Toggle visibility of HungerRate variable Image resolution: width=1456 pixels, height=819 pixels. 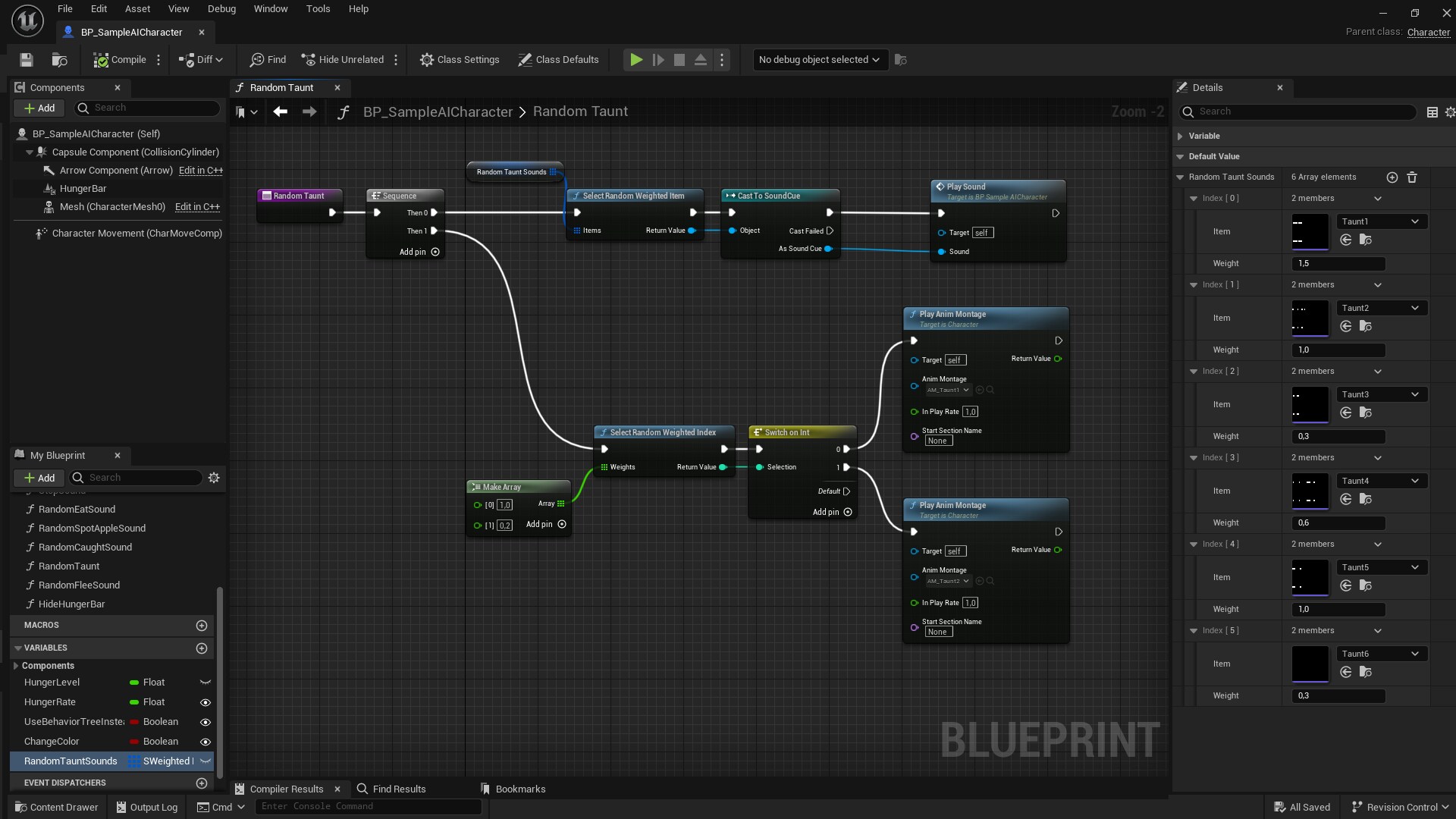point(205,702)
